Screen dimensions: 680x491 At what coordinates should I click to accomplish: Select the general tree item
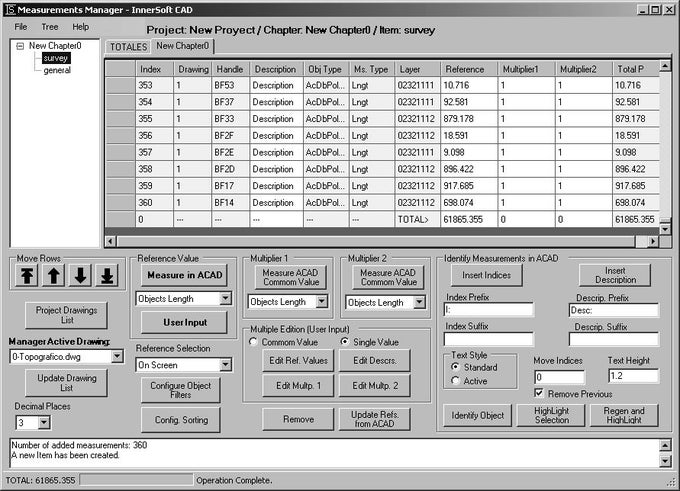(57, 70)
